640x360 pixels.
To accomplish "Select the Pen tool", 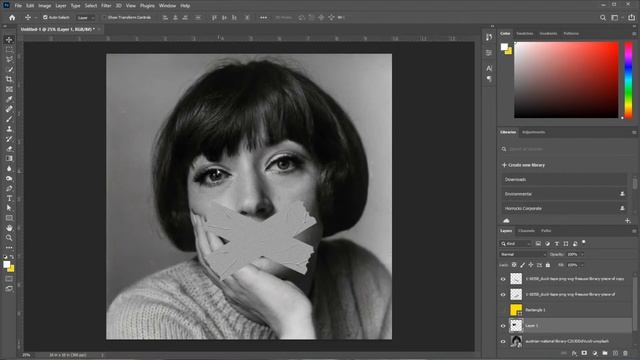I will (9, 189).
